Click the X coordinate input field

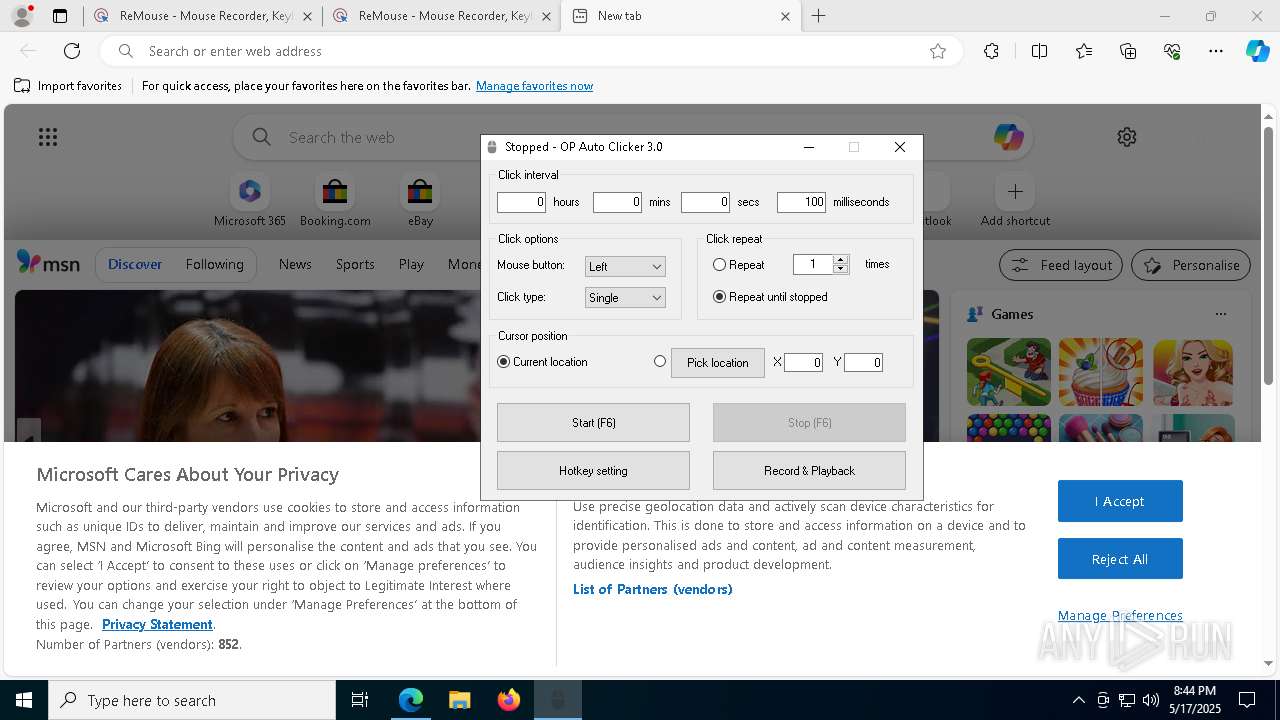tap(803, 363)
